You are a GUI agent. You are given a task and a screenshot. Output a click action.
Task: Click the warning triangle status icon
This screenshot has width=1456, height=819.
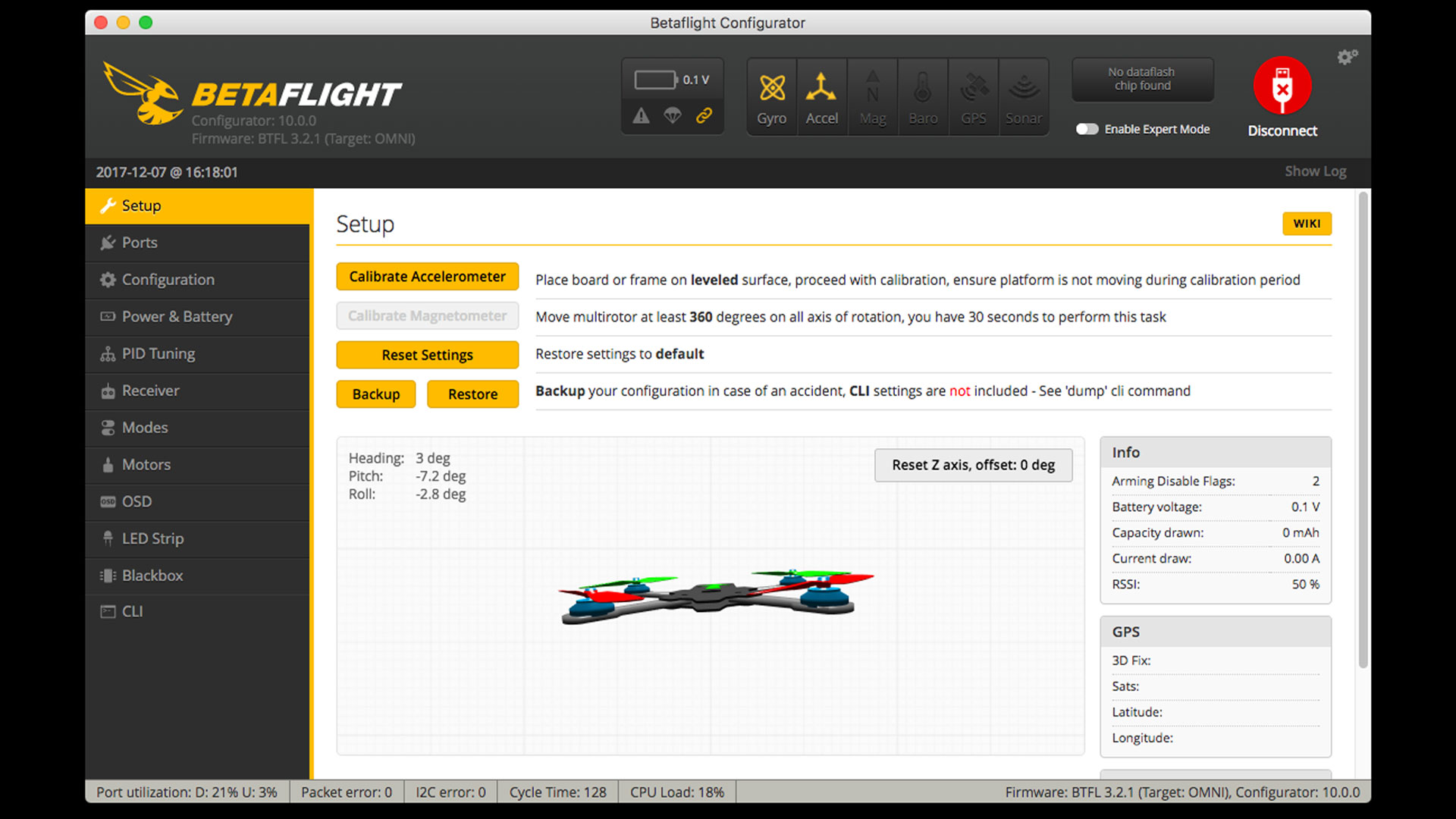coord(642,115)
